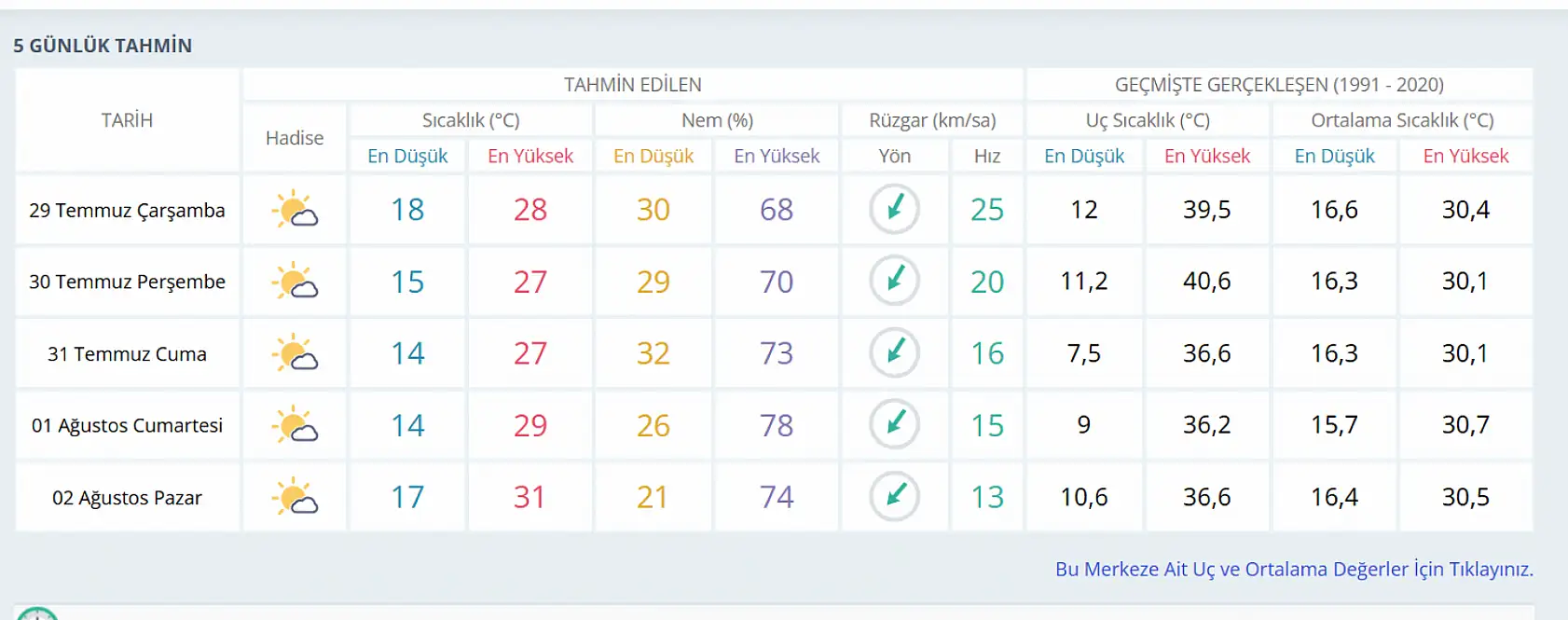Click the 'Nem (%)' header
Screen dimensions: 1568x620
[717, 120]
